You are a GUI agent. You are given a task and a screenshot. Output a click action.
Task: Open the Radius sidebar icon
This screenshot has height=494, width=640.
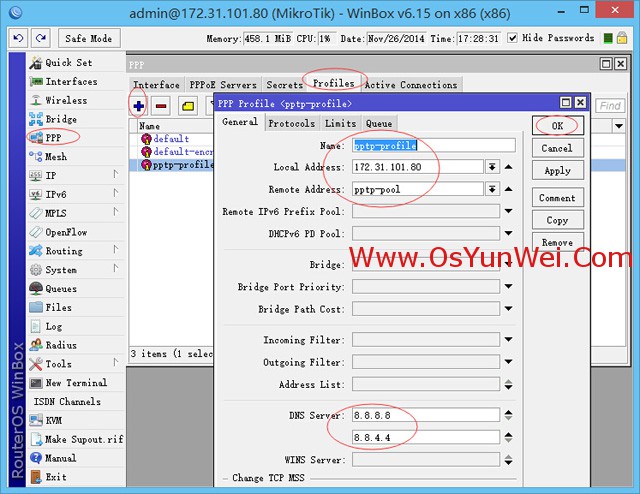tap(36, 345)
